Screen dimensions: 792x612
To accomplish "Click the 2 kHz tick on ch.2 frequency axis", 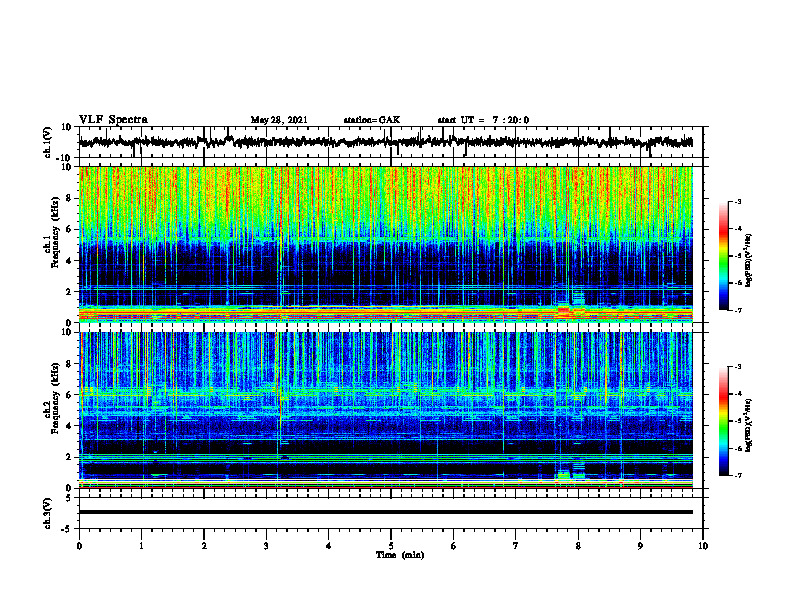I will click(x=69, y=457).
